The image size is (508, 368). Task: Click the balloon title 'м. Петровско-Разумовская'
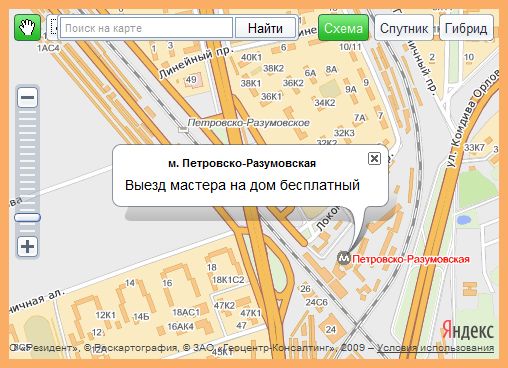[242, 163]
